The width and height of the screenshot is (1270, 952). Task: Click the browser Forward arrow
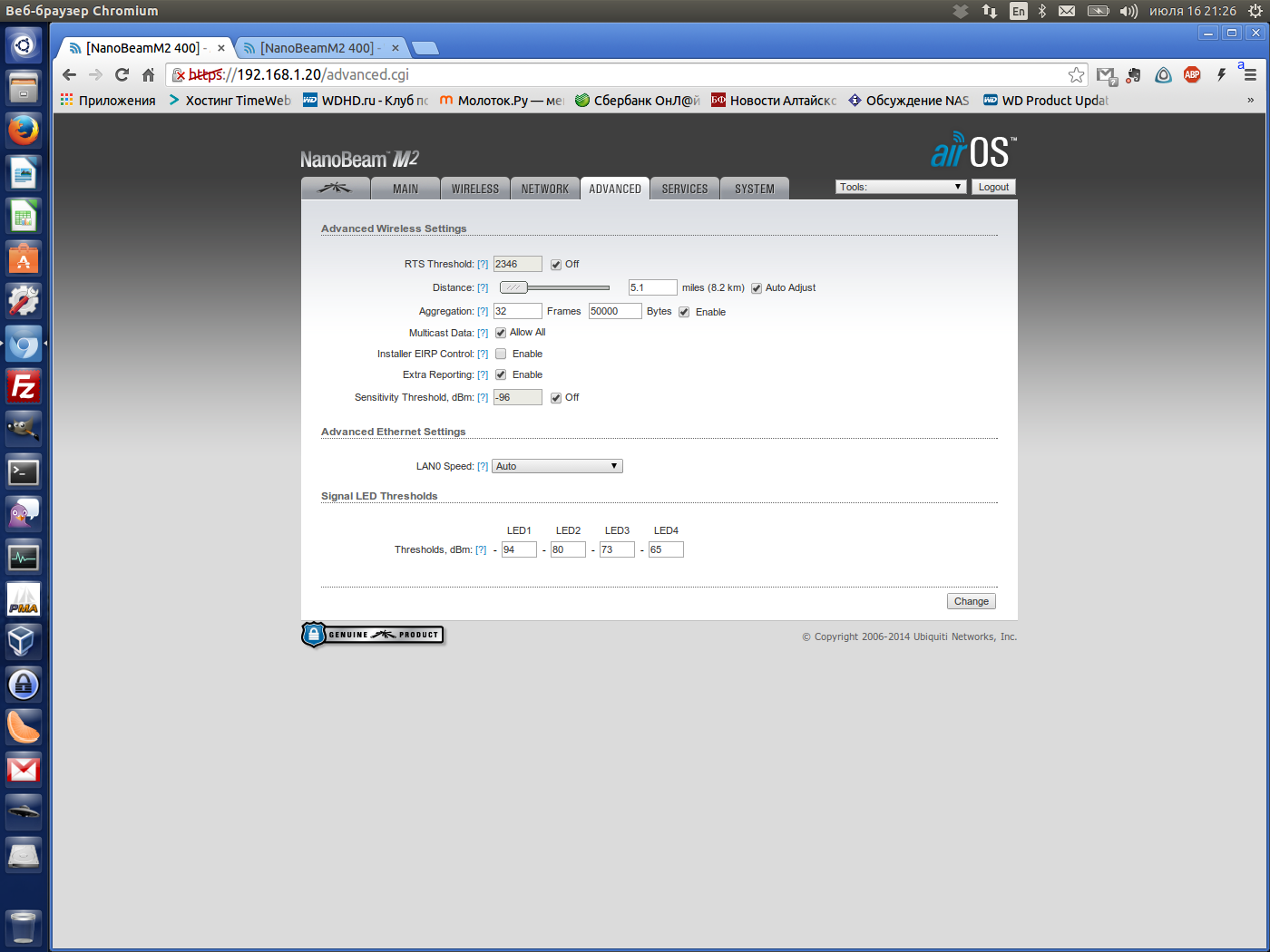[x=95, y=75]
